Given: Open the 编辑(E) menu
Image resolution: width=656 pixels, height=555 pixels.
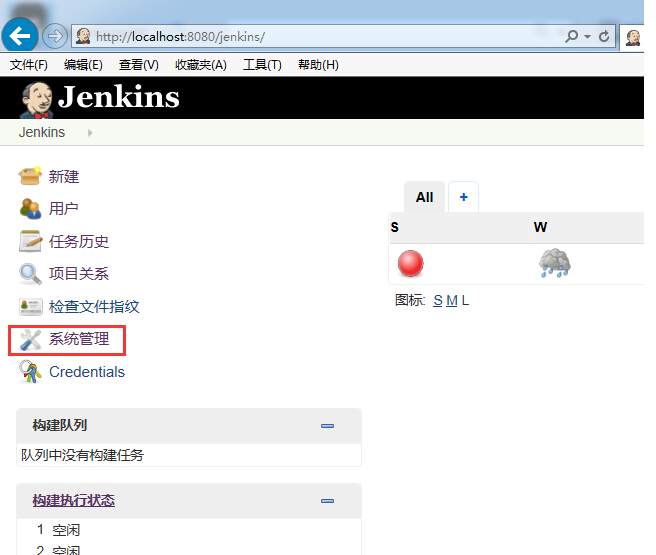Looking at the screenshot, I should coord(83,65).
